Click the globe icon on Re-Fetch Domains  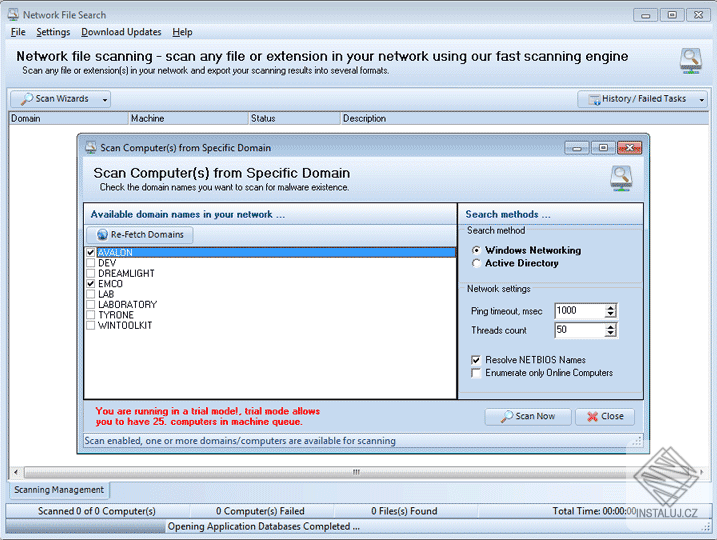coord(102,235)
